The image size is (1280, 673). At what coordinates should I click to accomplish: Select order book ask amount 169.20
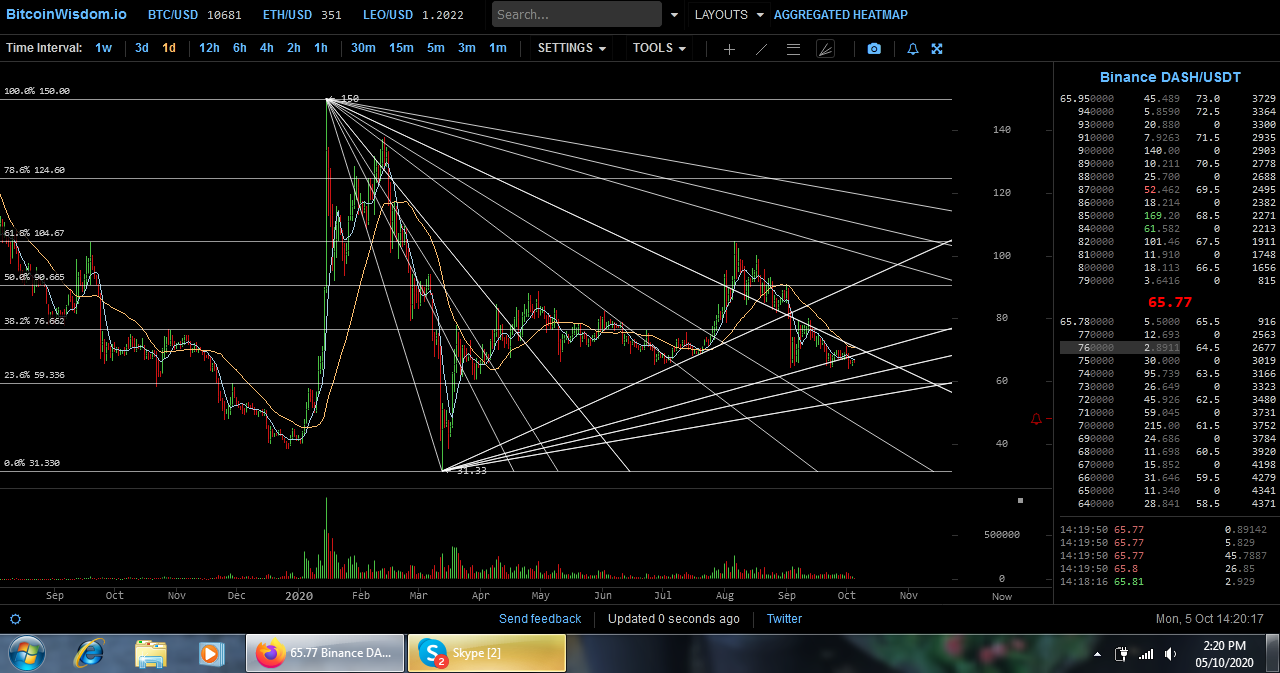[1162, 216]
